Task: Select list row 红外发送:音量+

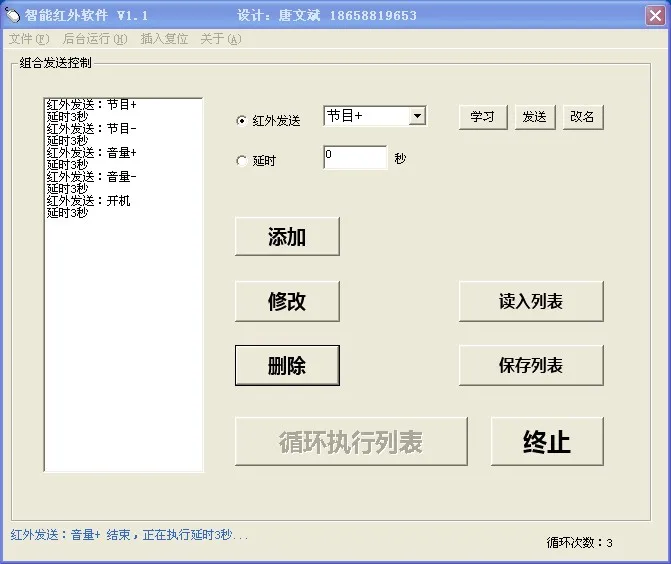Action: click(123, 152)
